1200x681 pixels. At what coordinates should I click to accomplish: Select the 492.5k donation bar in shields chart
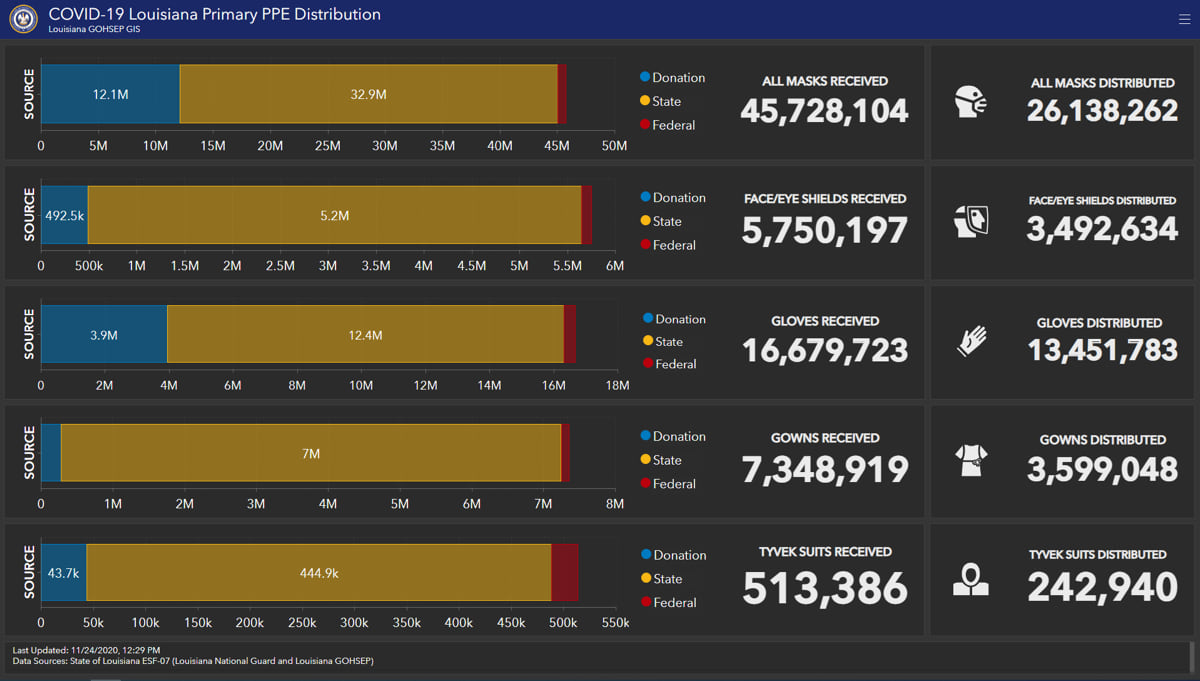click(x=64, y=215)
